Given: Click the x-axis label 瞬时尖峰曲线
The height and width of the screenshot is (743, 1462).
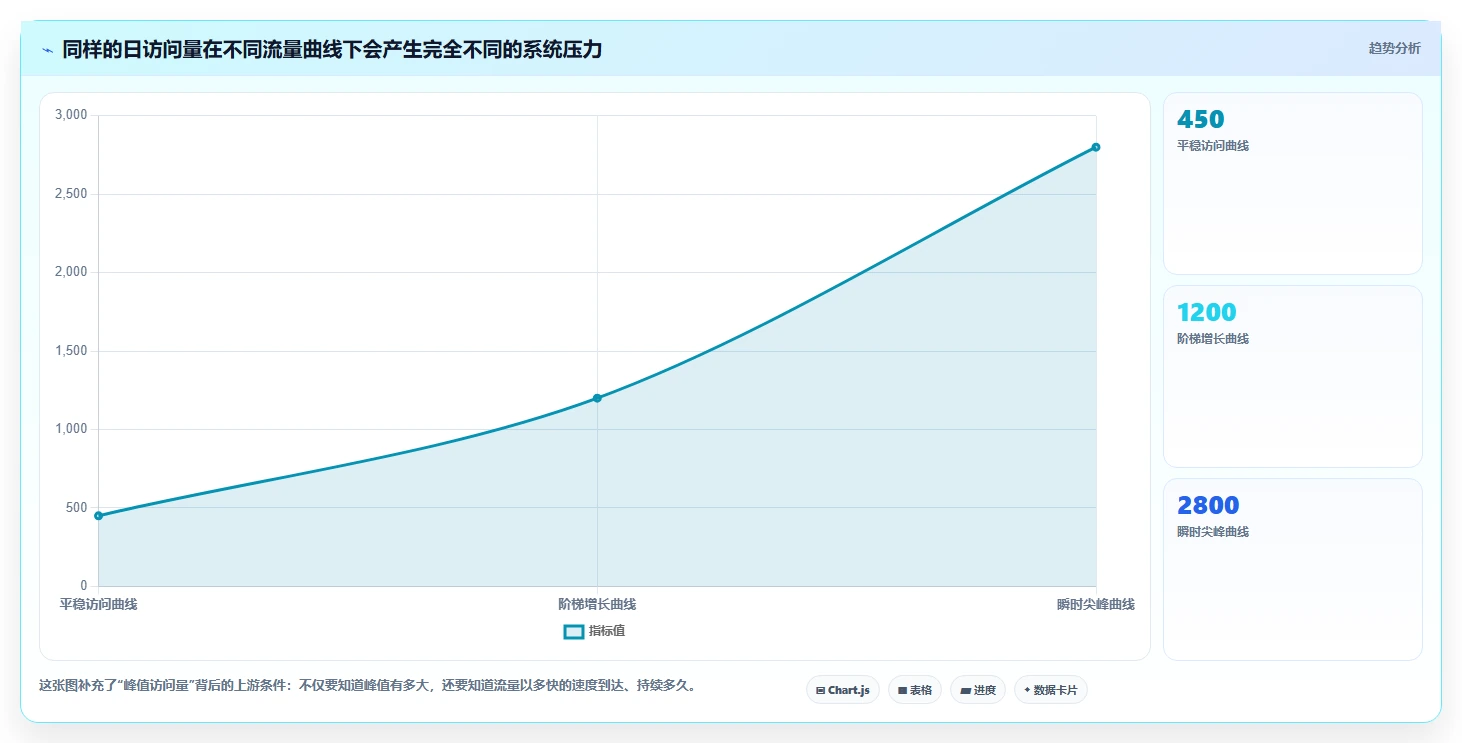Looking at the screenshot, I should [x=1096, y=604].
